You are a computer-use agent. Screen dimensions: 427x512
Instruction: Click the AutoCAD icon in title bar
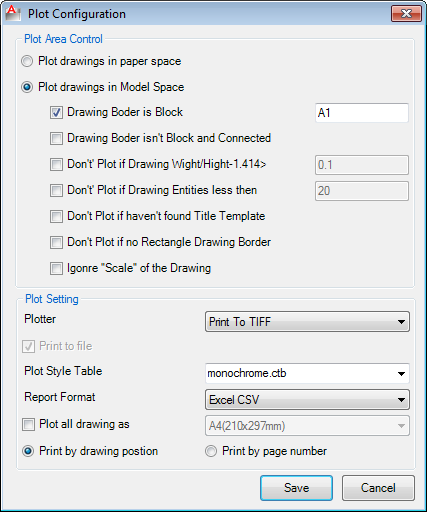point(12,14)
